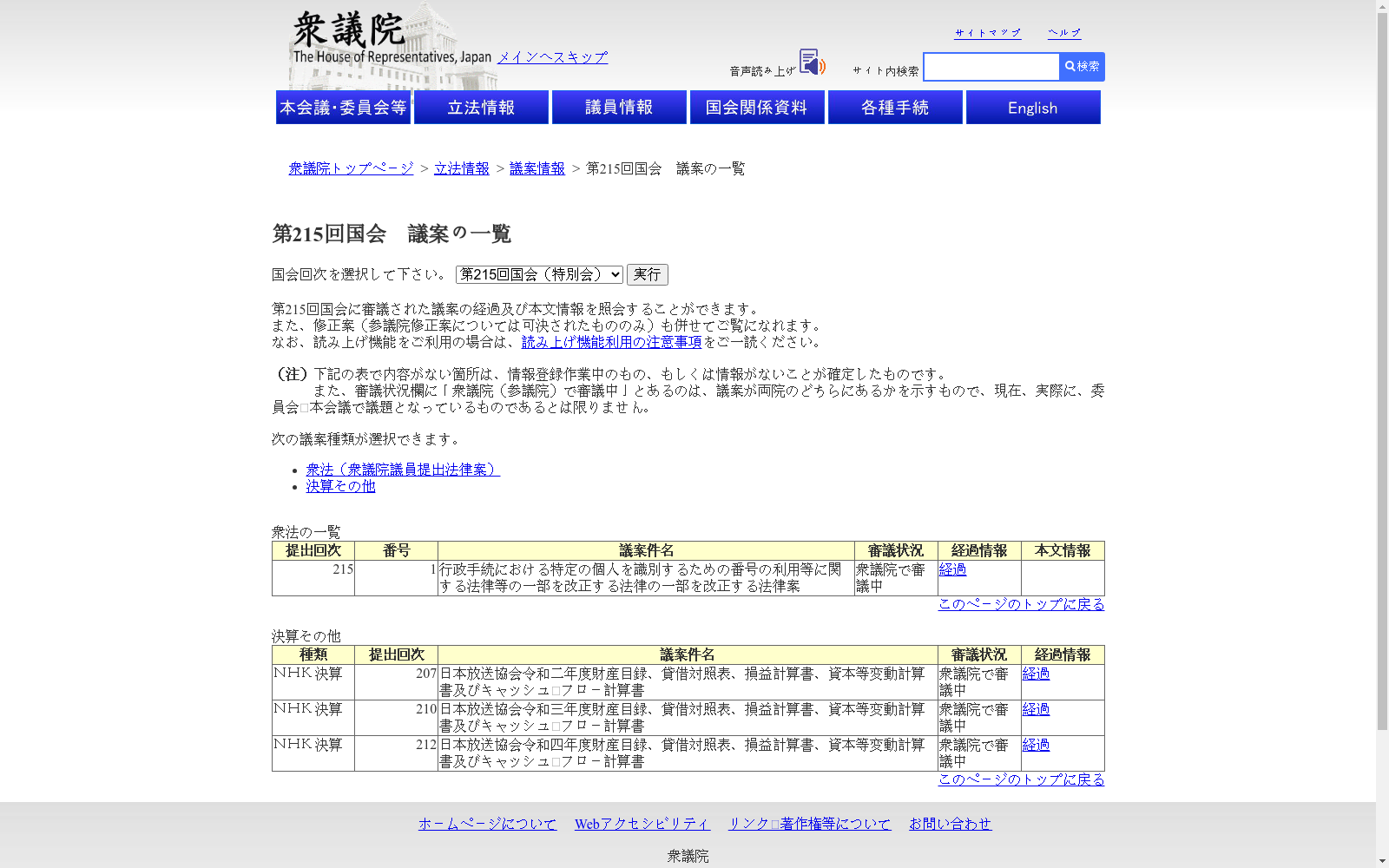Click the 本文情報 column header
The width and height of the screenshot is (1389, 868).
(x=1063, y=551)
